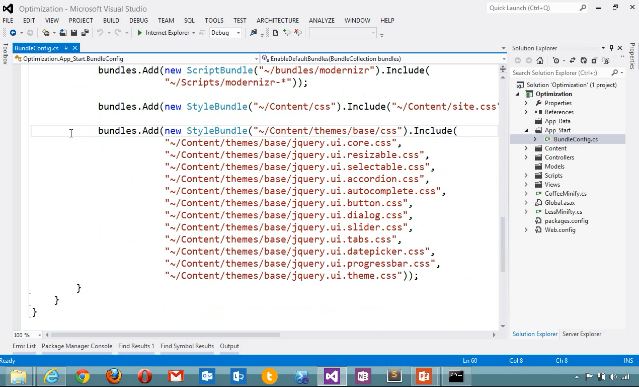
Task: Click Show All Files icon in Solution Explorer
Action: pyautogui.click(x=606, y=60)
